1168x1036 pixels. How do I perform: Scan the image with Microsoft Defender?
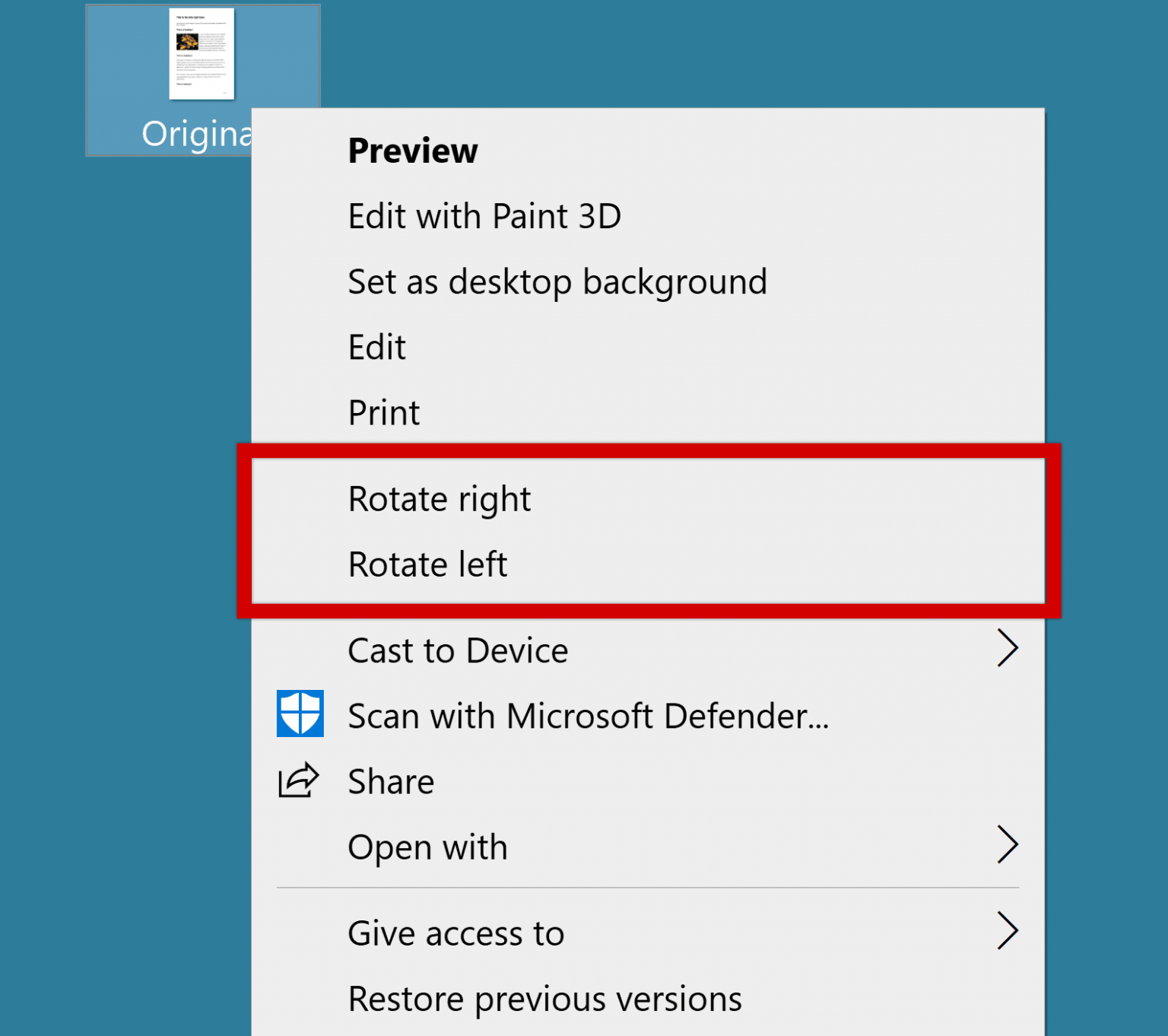[x=588, y=715]
